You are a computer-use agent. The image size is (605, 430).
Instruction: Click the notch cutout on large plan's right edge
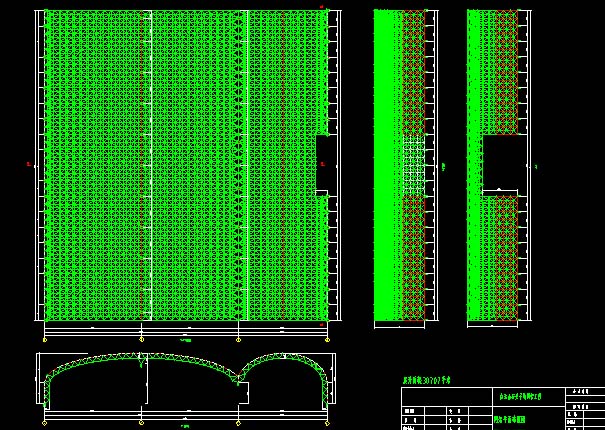point(324,164)
